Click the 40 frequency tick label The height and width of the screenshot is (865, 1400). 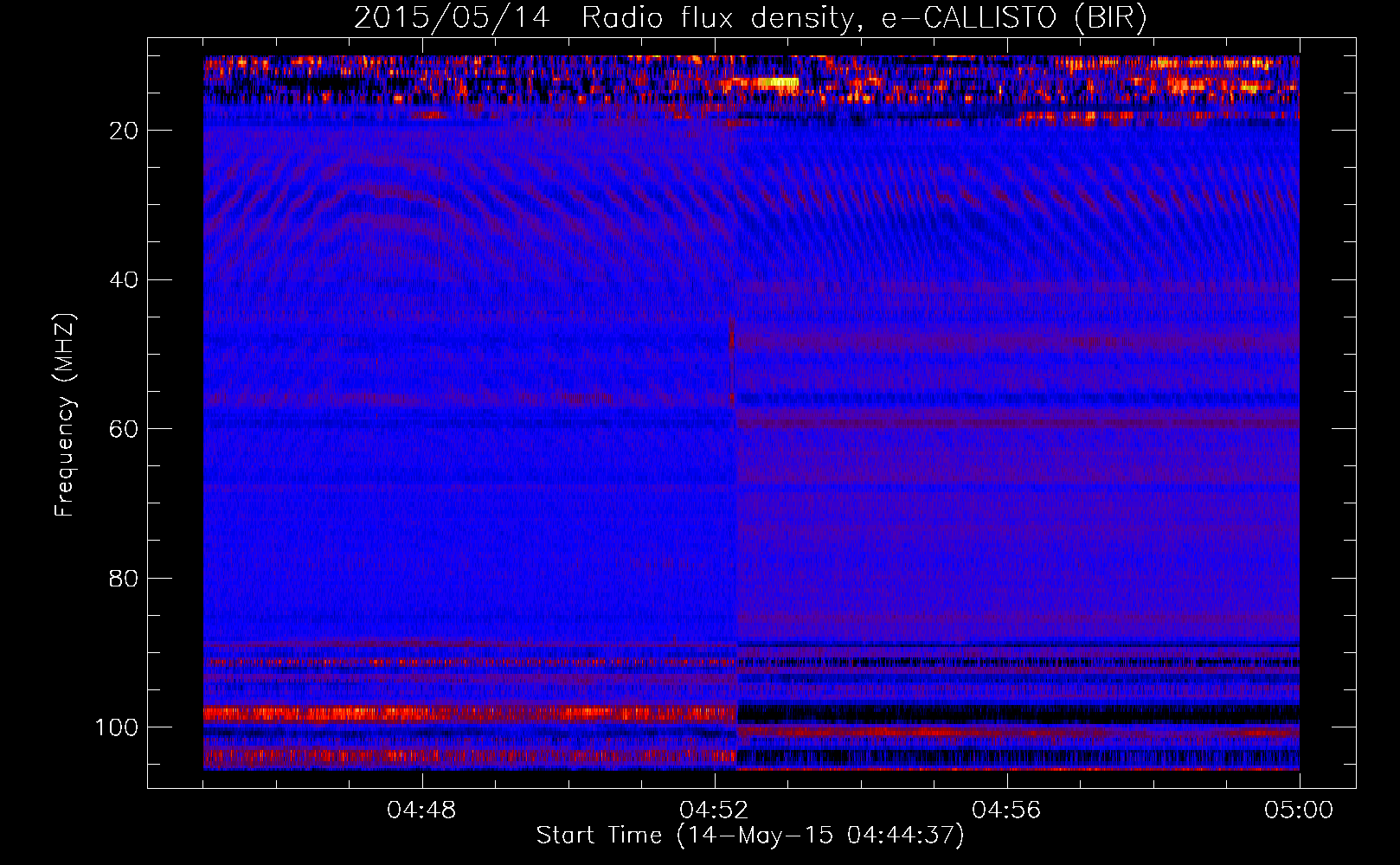pos(124,280)
